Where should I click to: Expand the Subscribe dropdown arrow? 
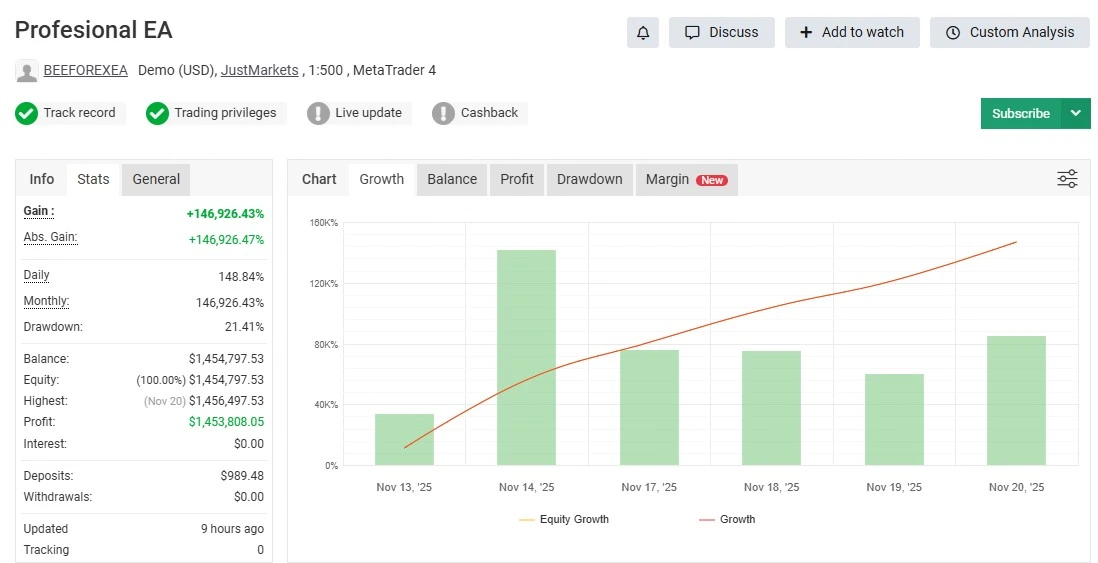coord(1075,113)
